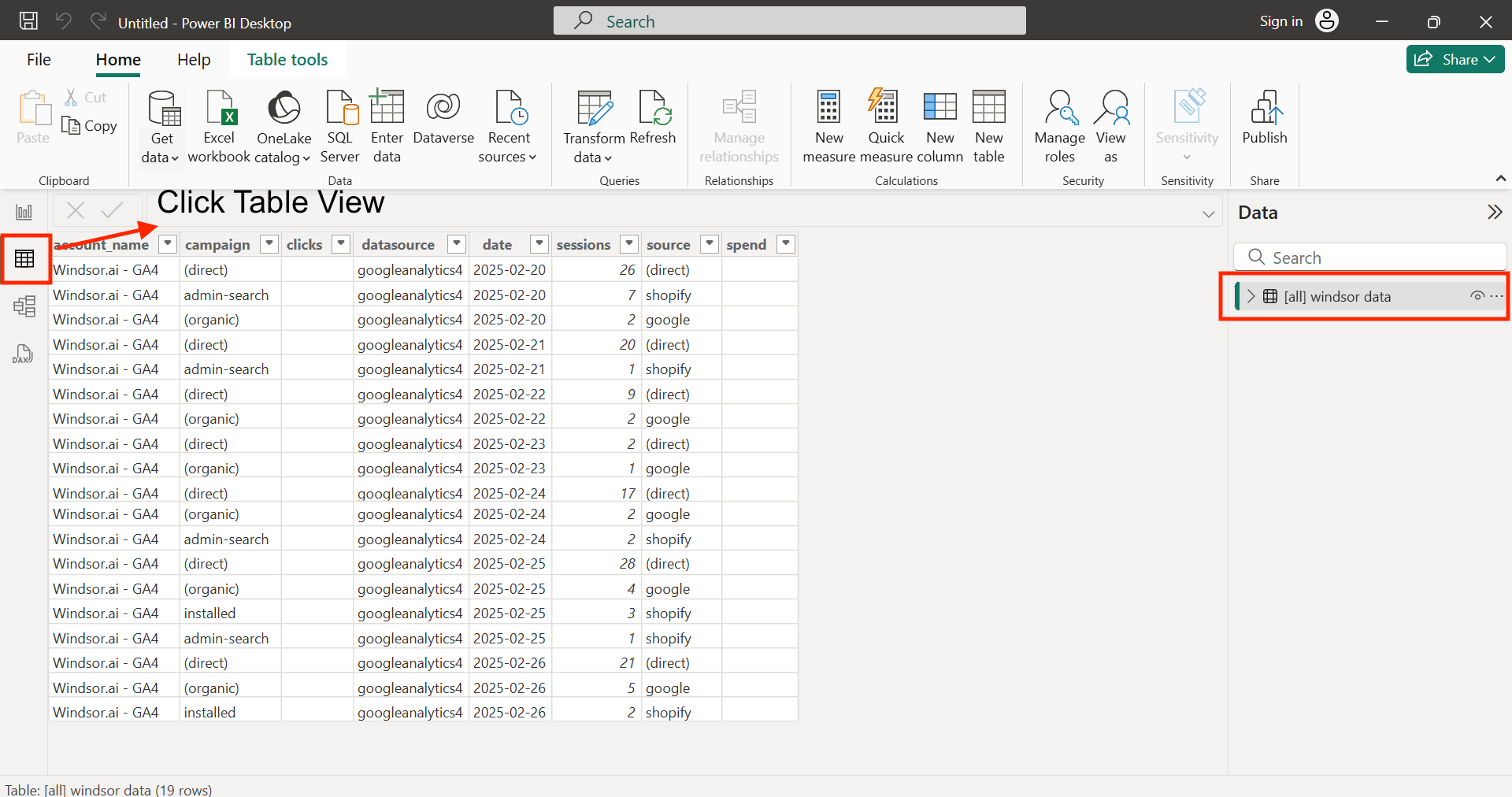
Task: Select the Home ribbon tab
Action: point(118,60)
